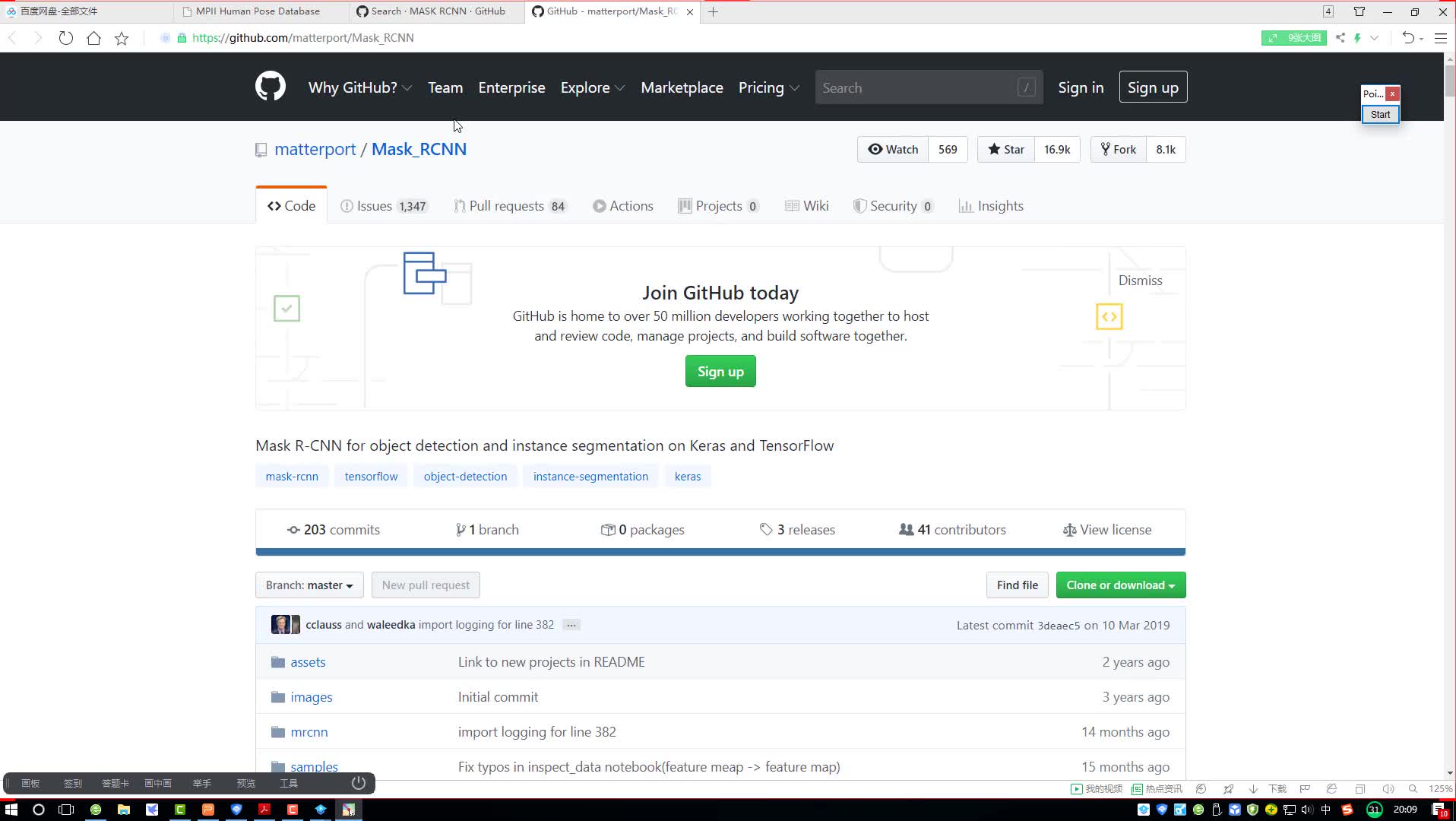Expand the Why GitHub? menu
1456x821 pixels.
pyautogui.click(x=360, y=87)
